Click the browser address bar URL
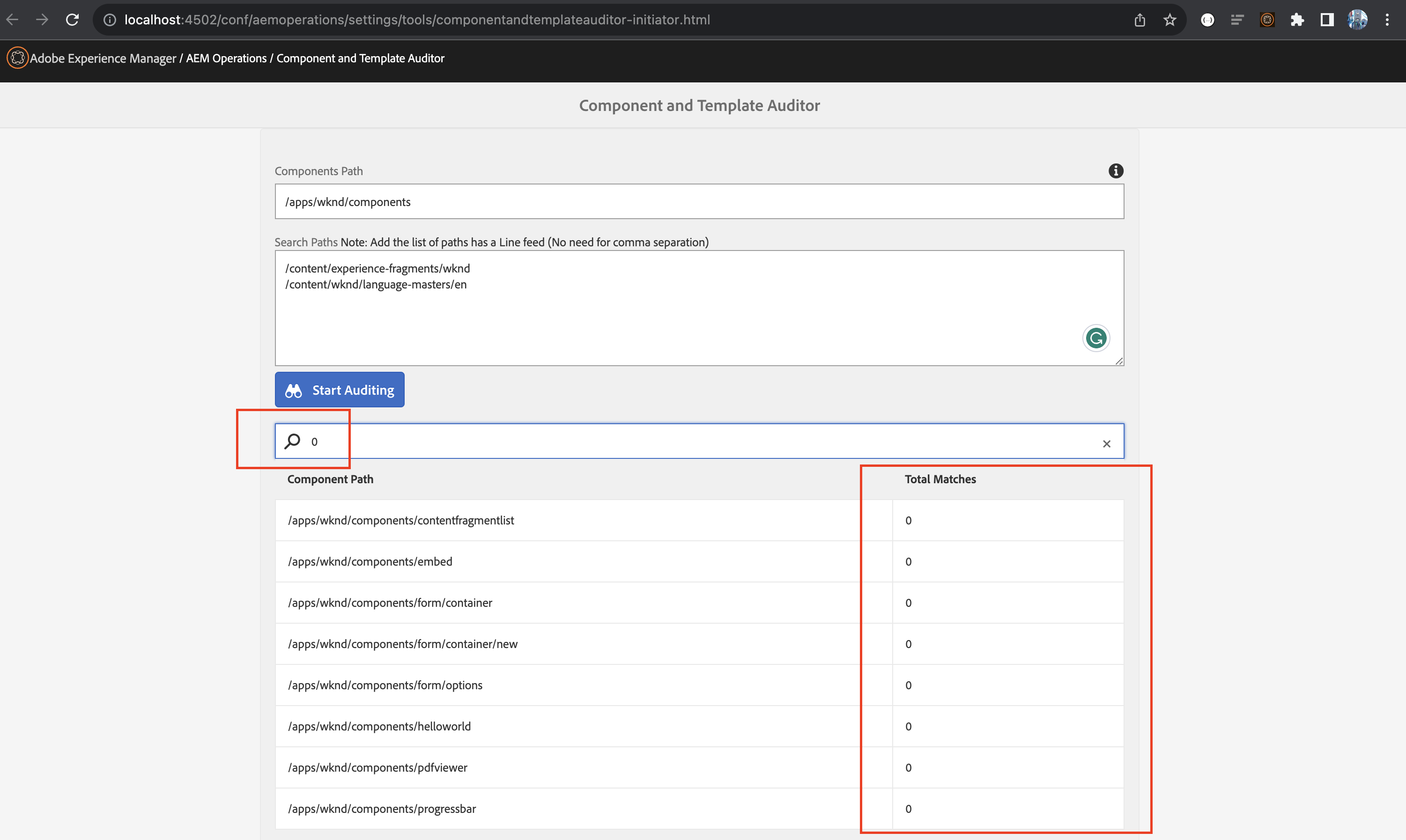The height and width of the screenshot is (840, 1406). click(417, 20)
